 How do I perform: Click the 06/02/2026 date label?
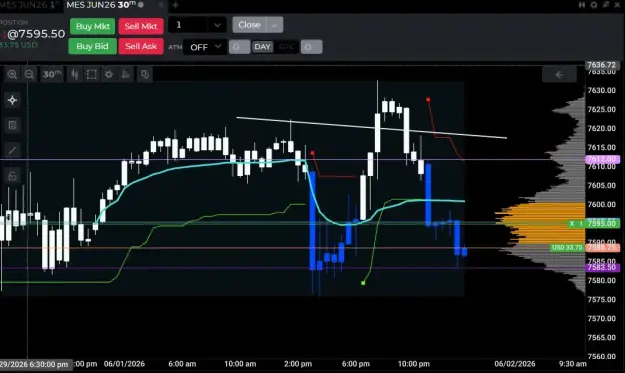tap(515, 364)
